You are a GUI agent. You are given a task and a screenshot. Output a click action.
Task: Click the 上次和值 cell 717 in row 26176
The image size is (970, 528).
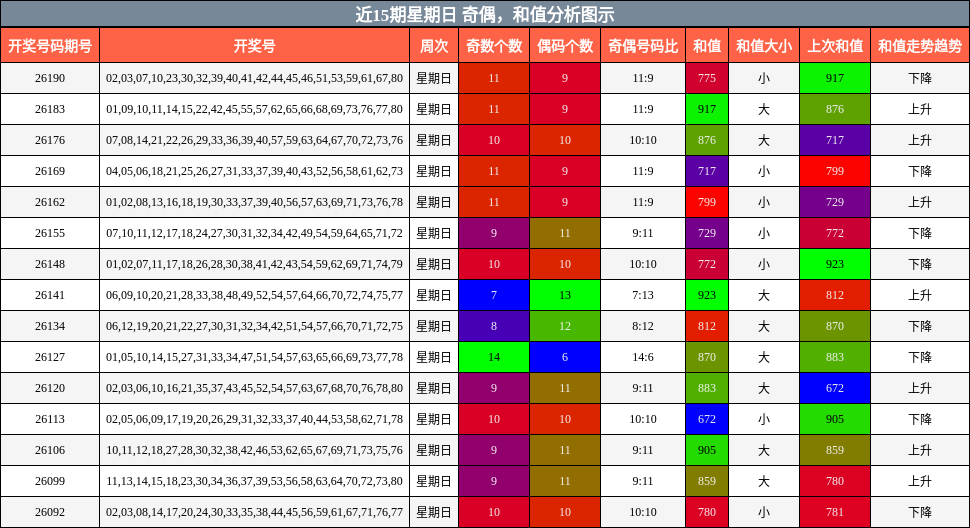click(835, 140)
